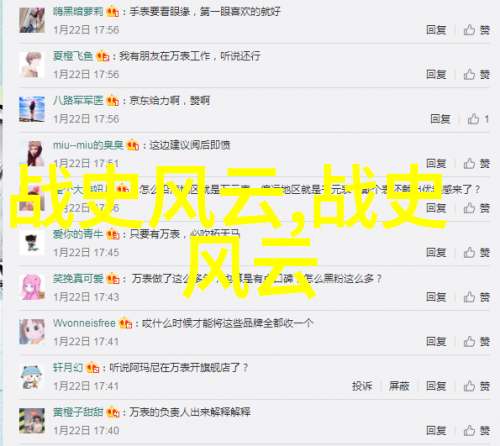Reply to the first comment at 17:56

pyautogui.click(x=436, y=30)
